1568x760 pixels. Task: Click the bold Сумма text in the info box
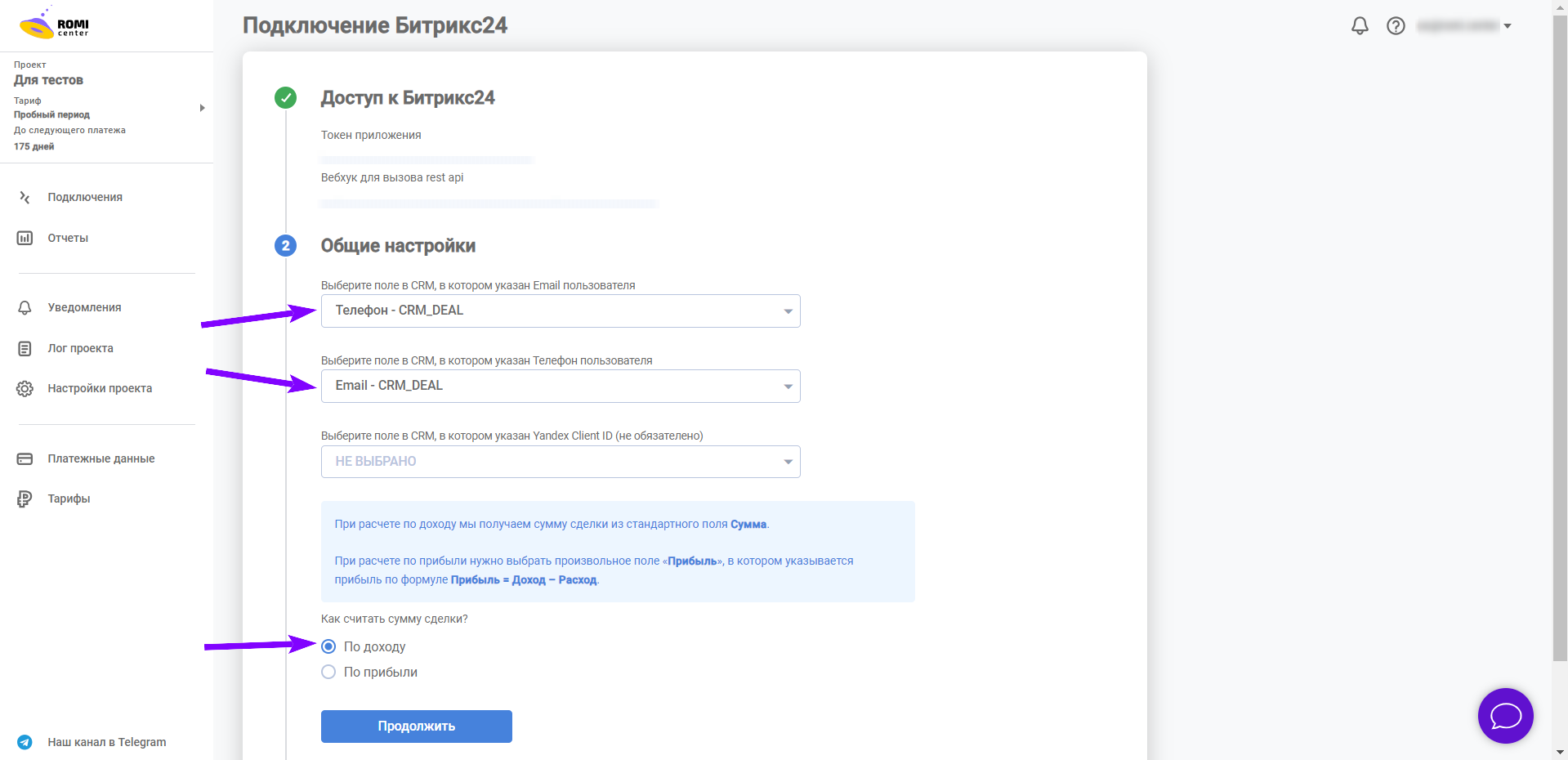[748, 524]
